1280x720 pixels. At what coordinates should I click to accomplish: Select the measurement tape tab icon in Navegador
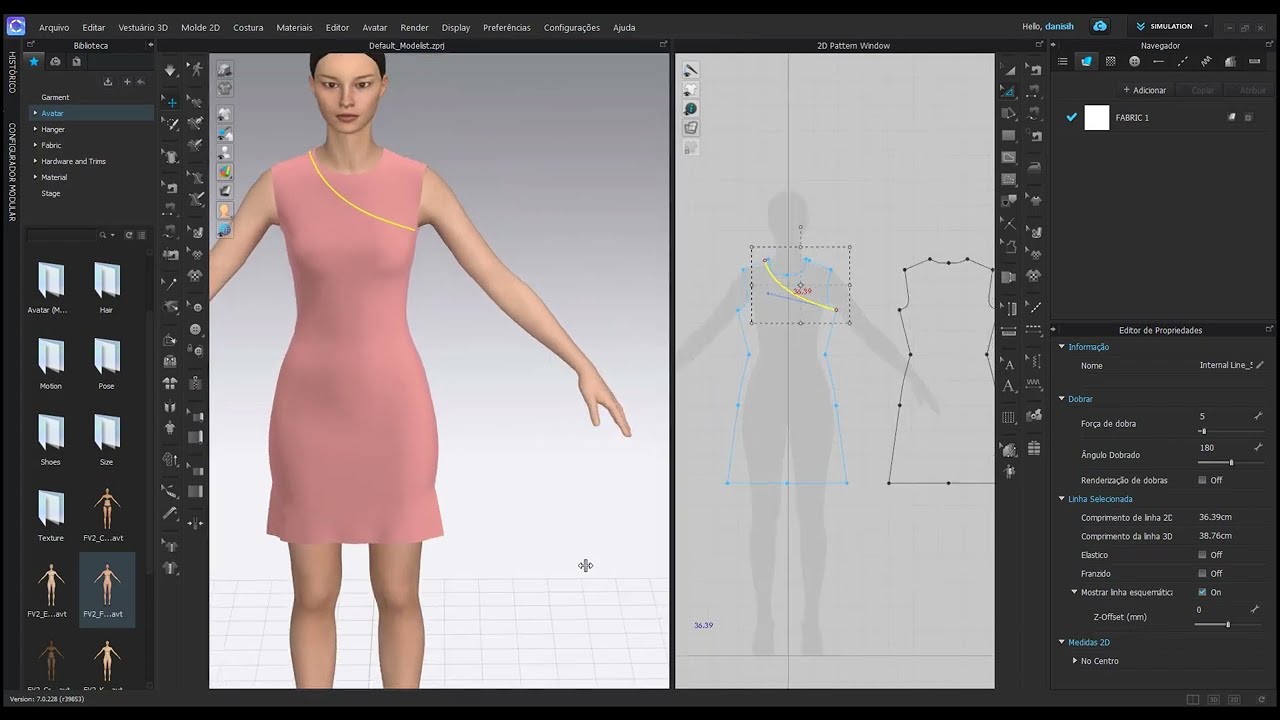click(1254, 61)
